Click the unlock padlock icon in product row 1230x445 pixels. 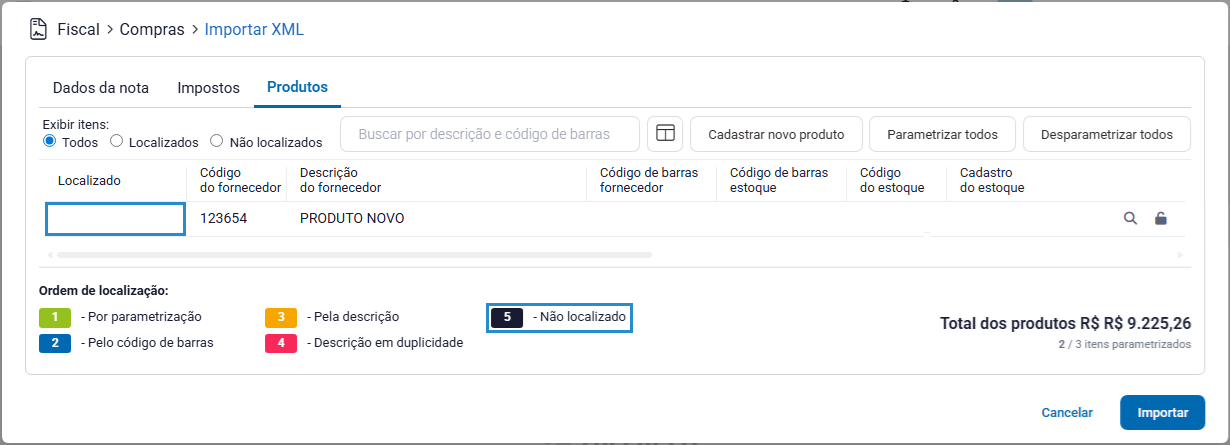(x=1161, y=218)
